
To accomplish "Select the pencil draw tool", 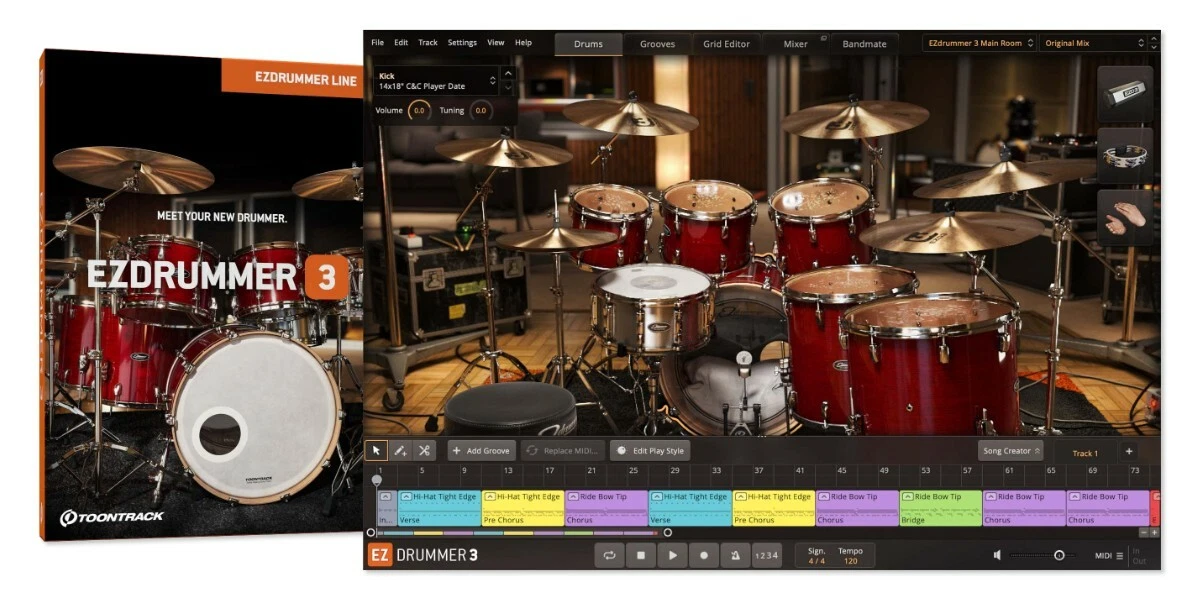I will point(400,451).
